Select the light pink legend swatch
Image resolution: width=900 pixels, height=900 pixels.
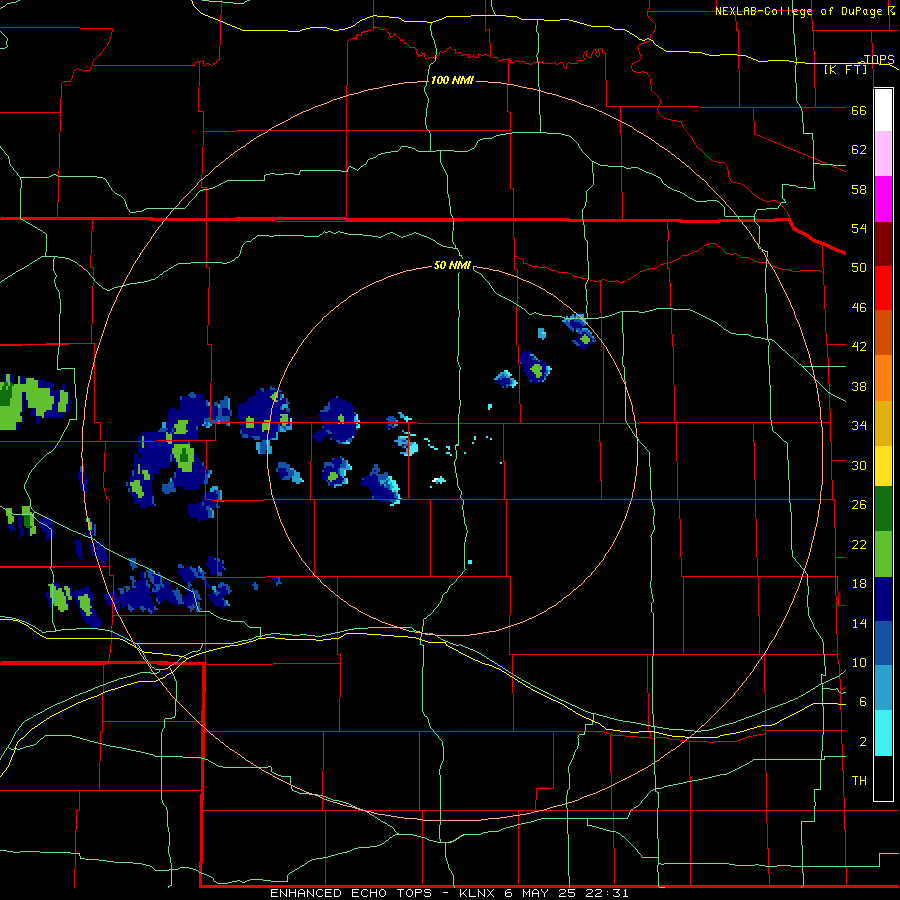click(x=883, y=154)
